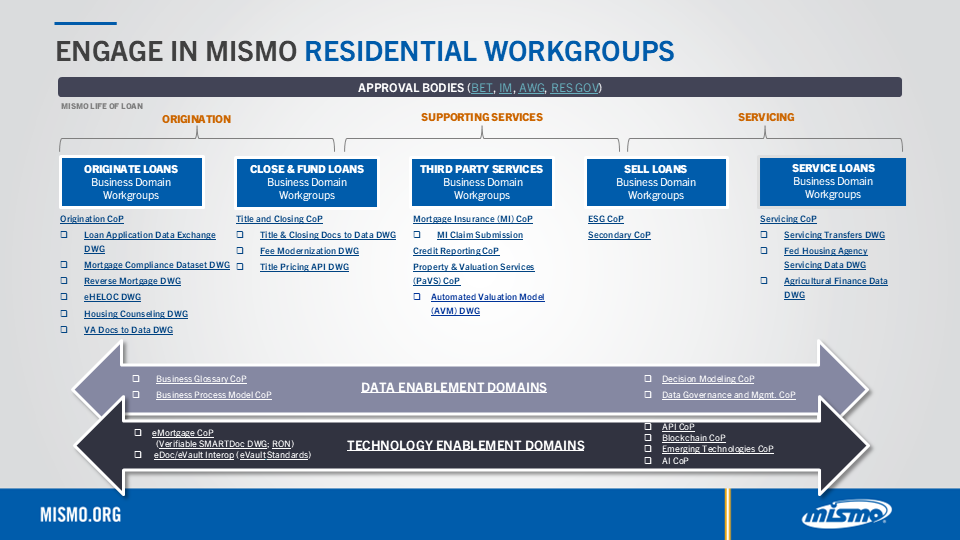Click the Data Enablement Domains heading link

pos(454,387)
